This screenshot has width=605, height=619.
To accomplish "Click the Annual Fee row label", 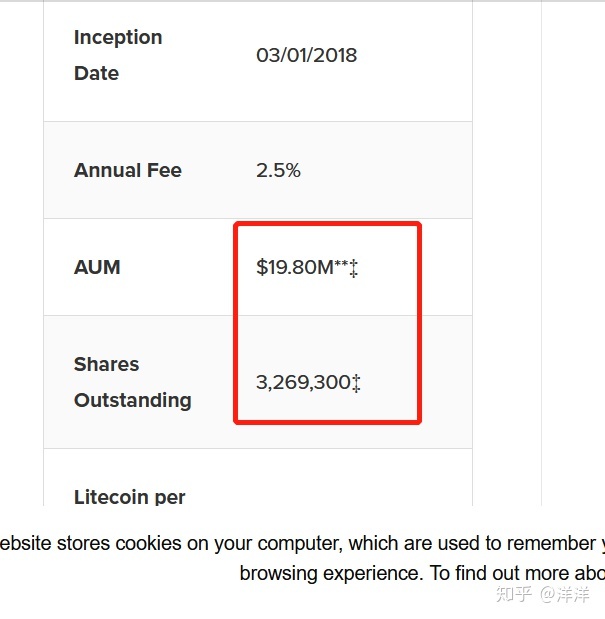I will click(x=128, y=171).
